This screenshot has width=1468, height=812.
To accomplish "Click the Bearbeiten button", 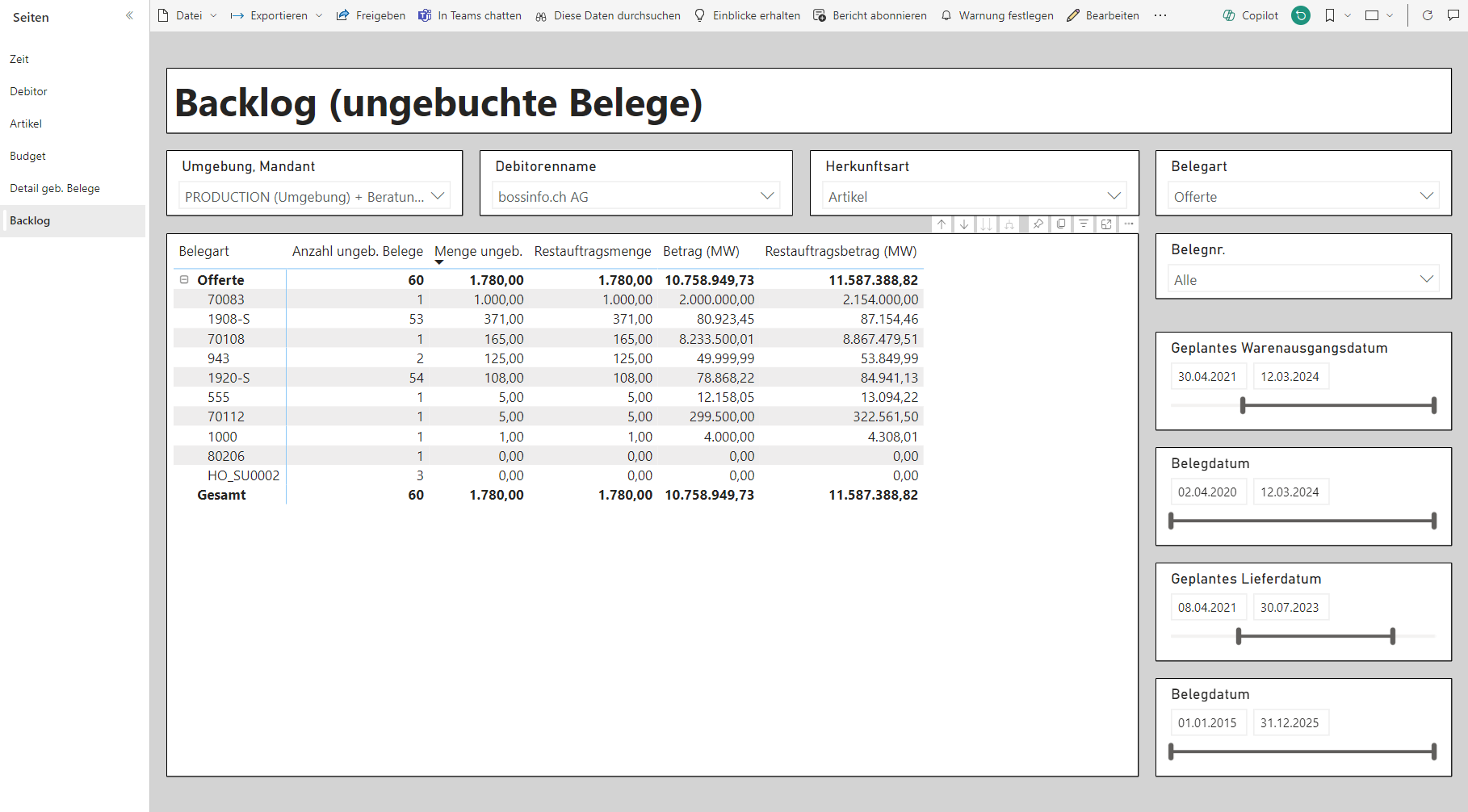I will coord(1103,15).
